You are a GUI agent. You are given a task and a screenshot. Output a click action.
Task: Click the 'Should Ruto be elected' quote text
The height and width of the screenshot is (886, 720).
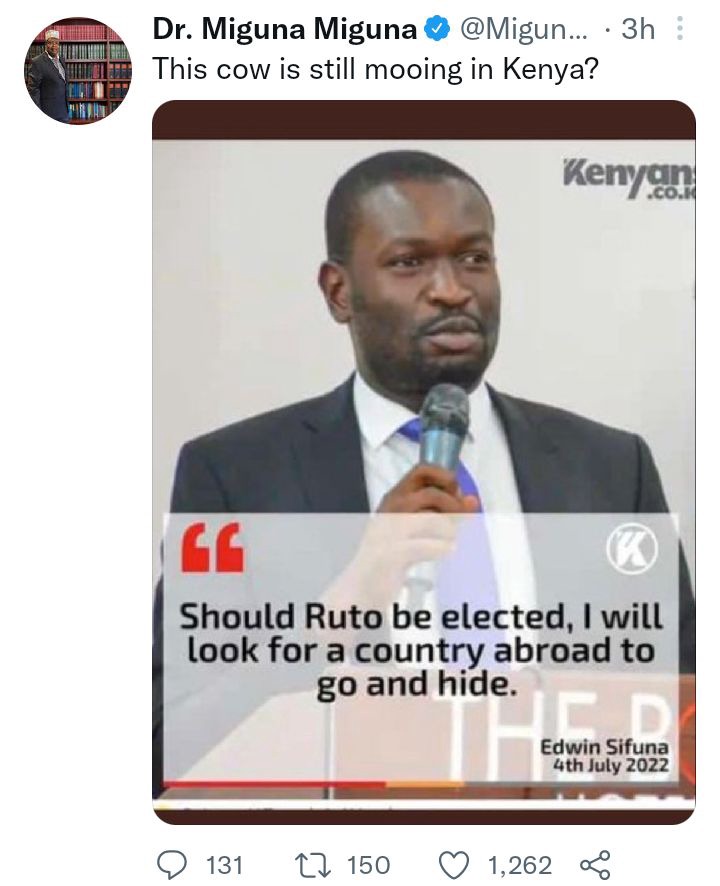click(x=420, y=650)
